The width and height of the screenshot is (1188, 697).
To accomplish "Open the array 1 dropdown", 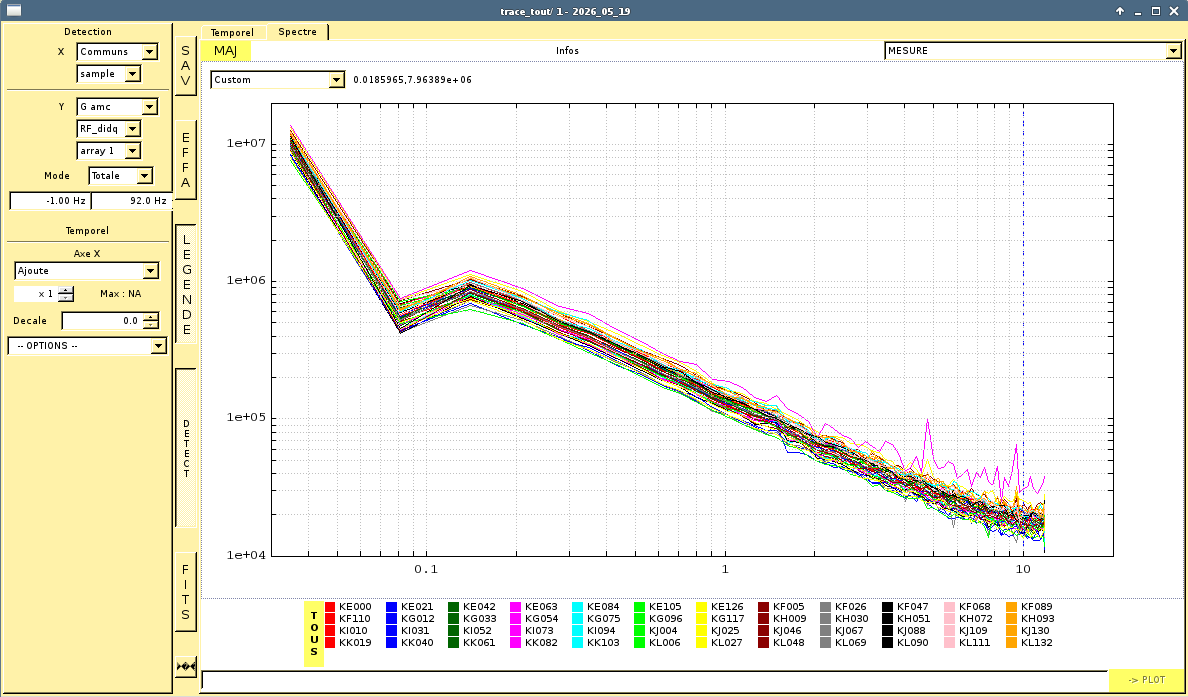I will coord(108,151).
